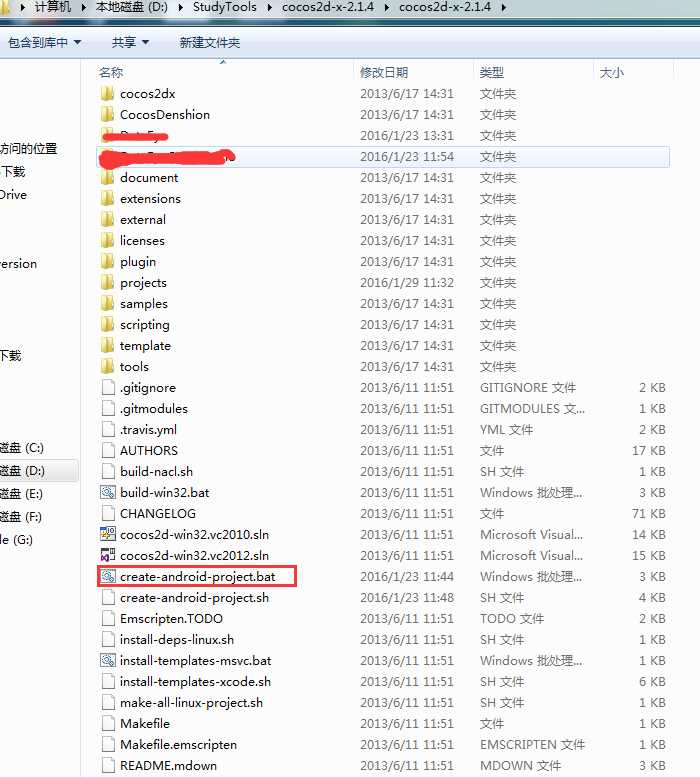Viewport: 700px width, 778px height.
Task: Select the file name build-nacl.sh
Action: pyautogui.click(x=156, y=471)
